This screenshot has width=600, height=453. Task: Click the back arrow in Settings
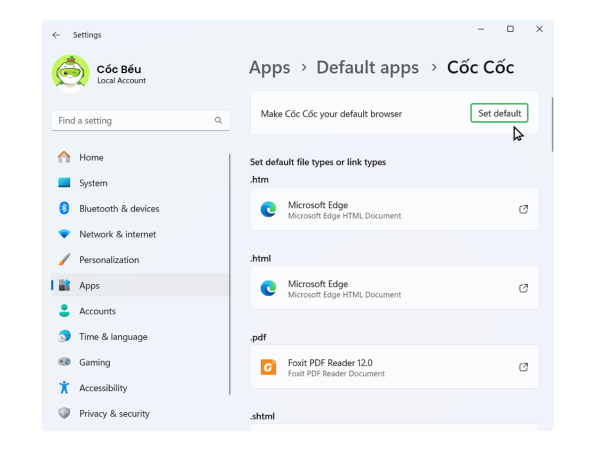(x=56, y=35)
